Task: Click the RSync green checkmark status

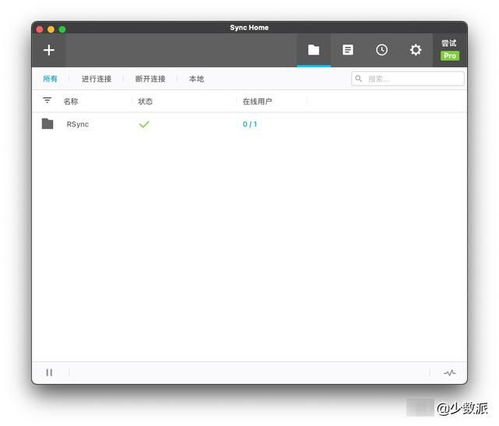Action: click(144, 124)
